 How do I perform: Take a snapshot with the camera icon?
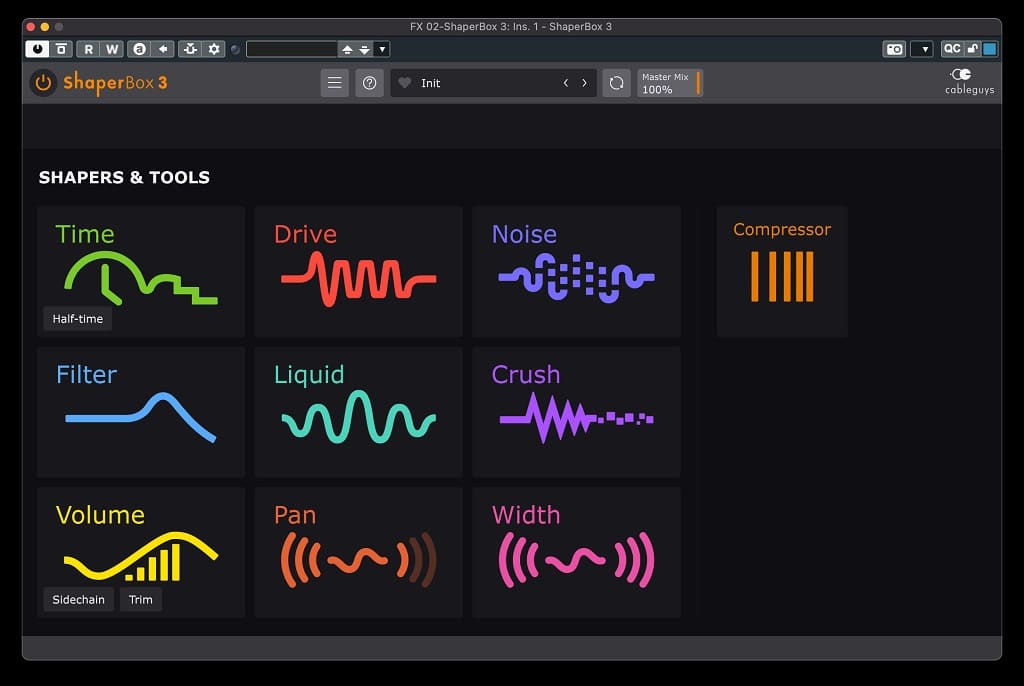coord(894,49)
